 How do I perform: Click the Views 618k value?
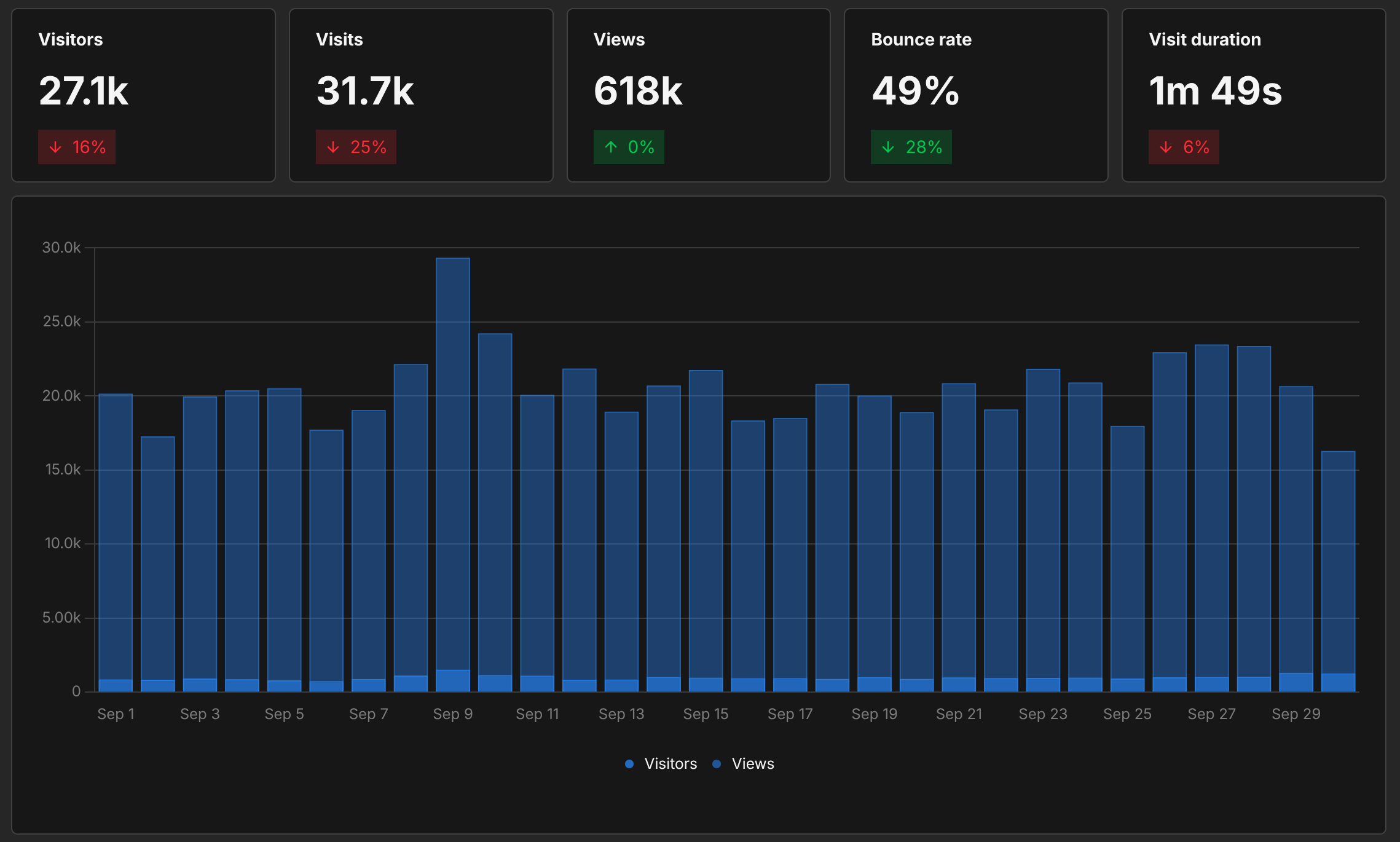click(x=638, y=91)
